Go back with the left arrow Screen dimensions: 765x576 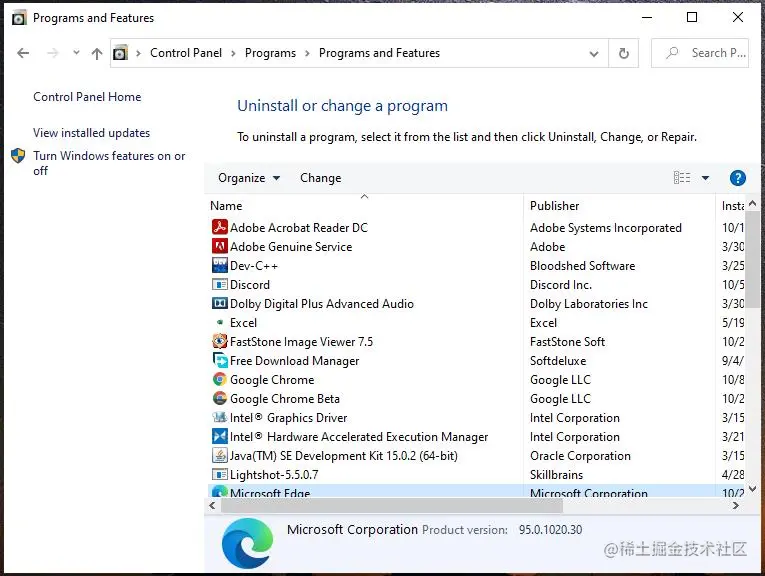tap(23, 53)
